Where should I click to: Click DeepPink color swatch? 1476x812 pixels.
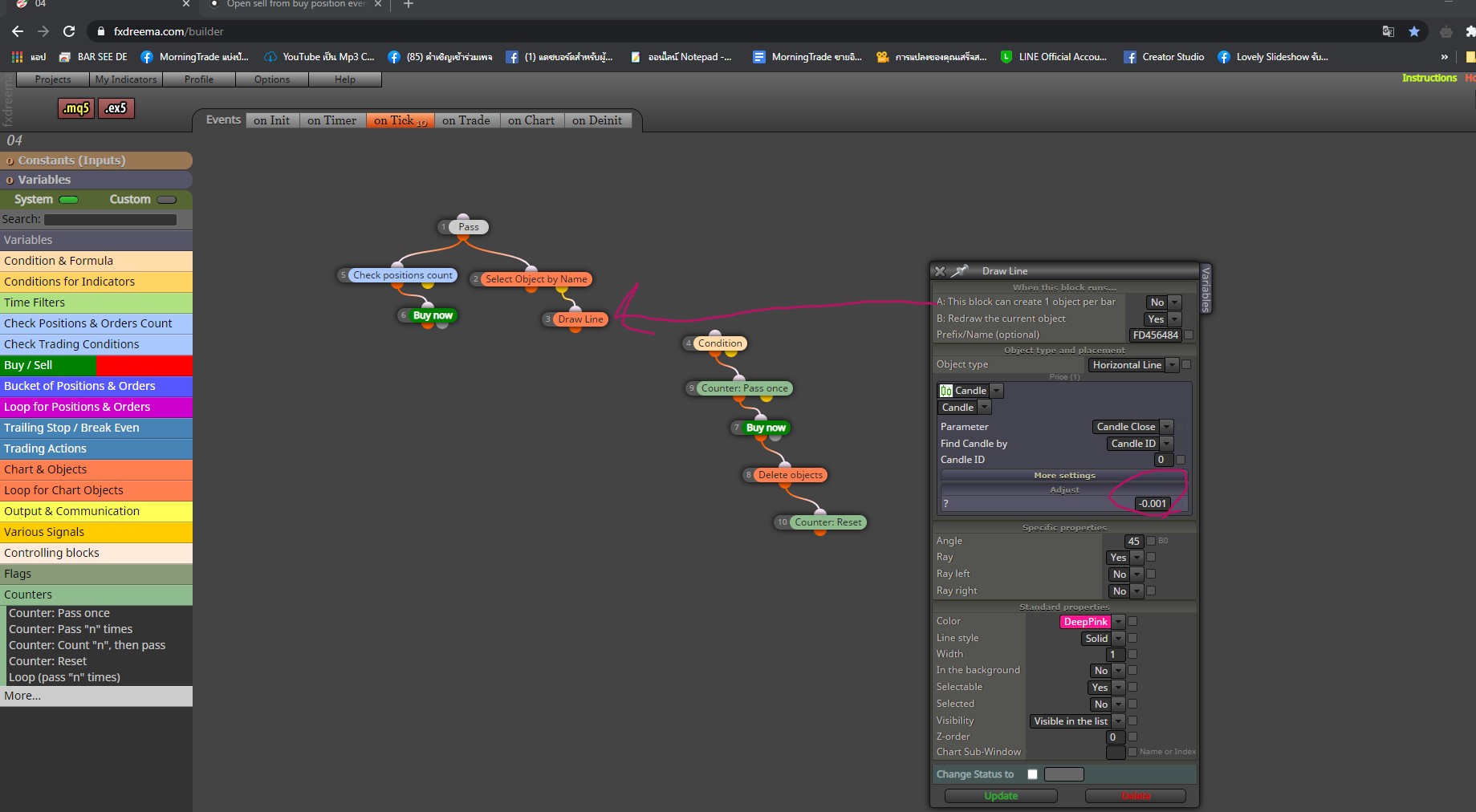tap(1086, 622)
